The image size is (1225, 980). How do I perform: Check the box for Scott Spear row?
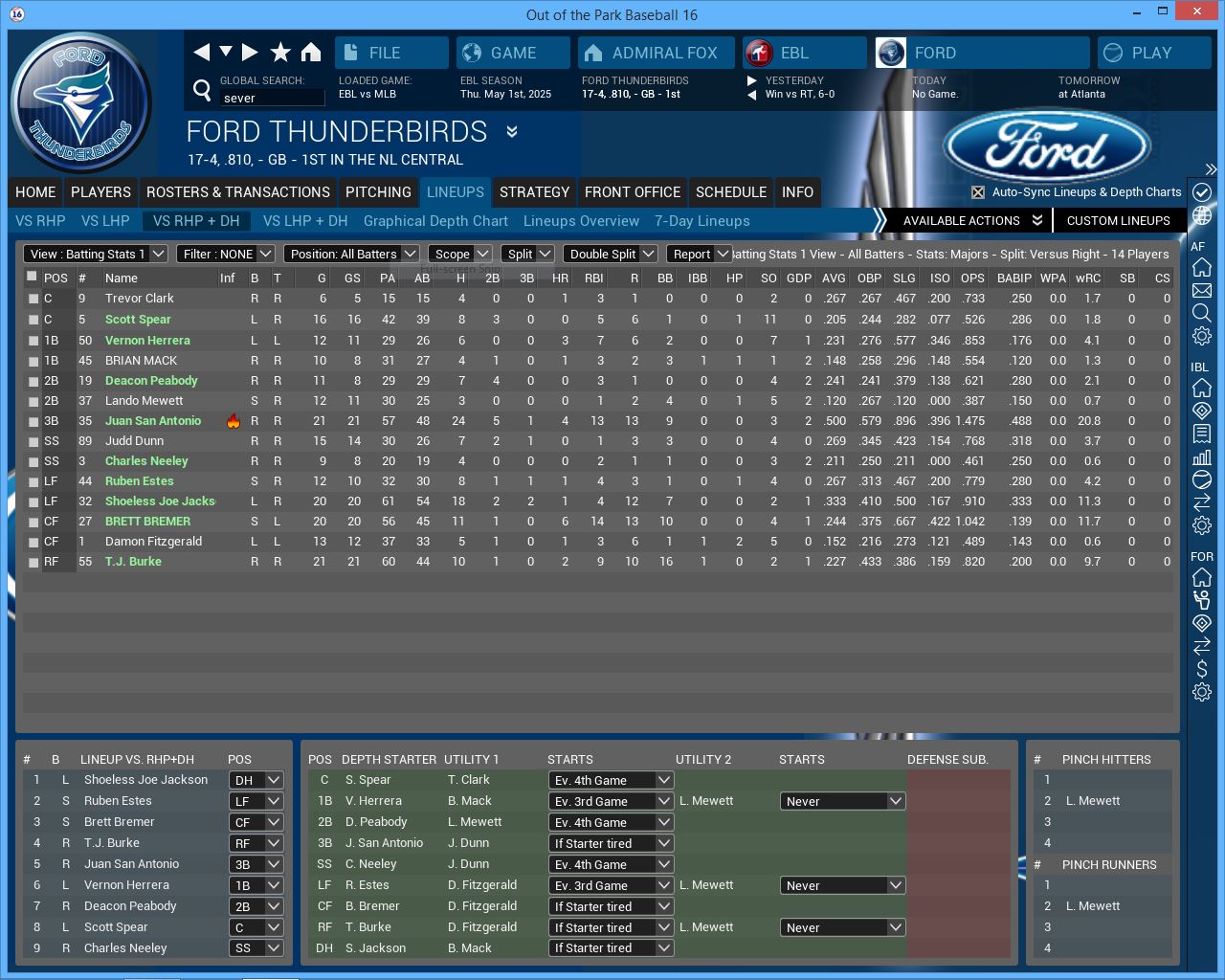[33, 320]
